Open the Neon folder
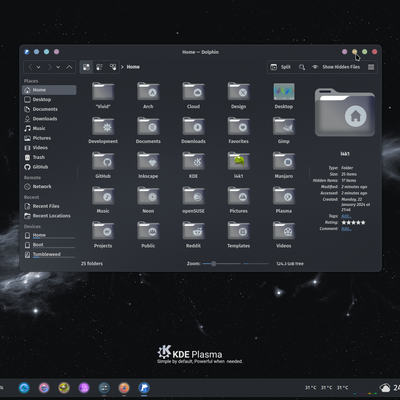 tap(148, 200)
